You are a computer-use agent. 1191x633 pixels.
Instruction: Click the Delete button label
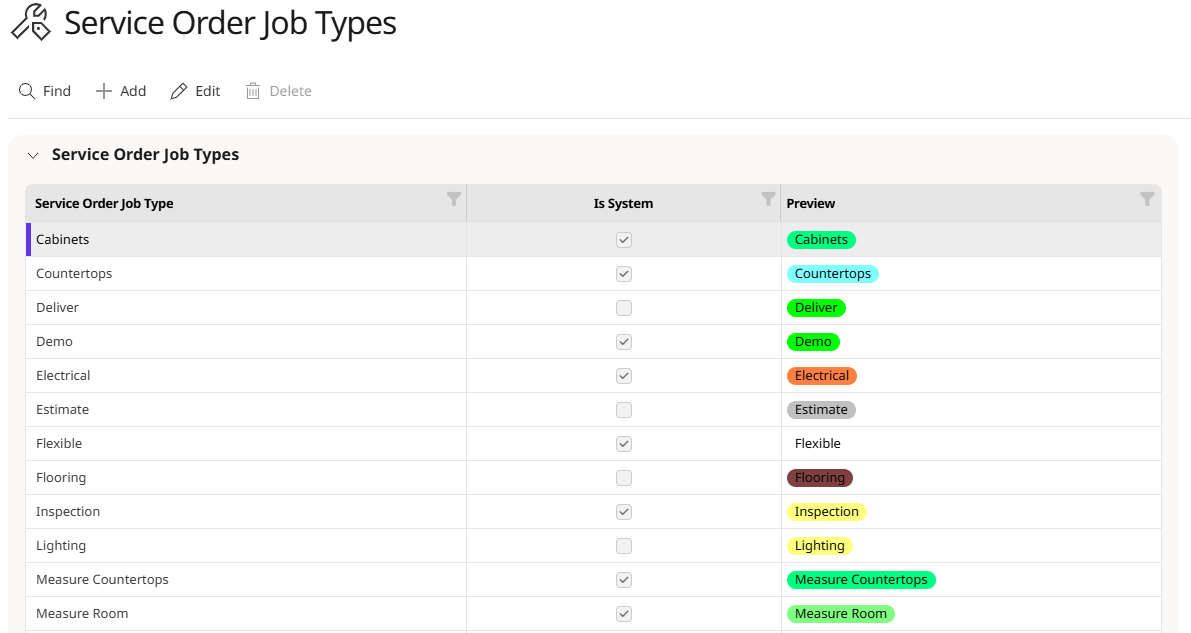290,91
